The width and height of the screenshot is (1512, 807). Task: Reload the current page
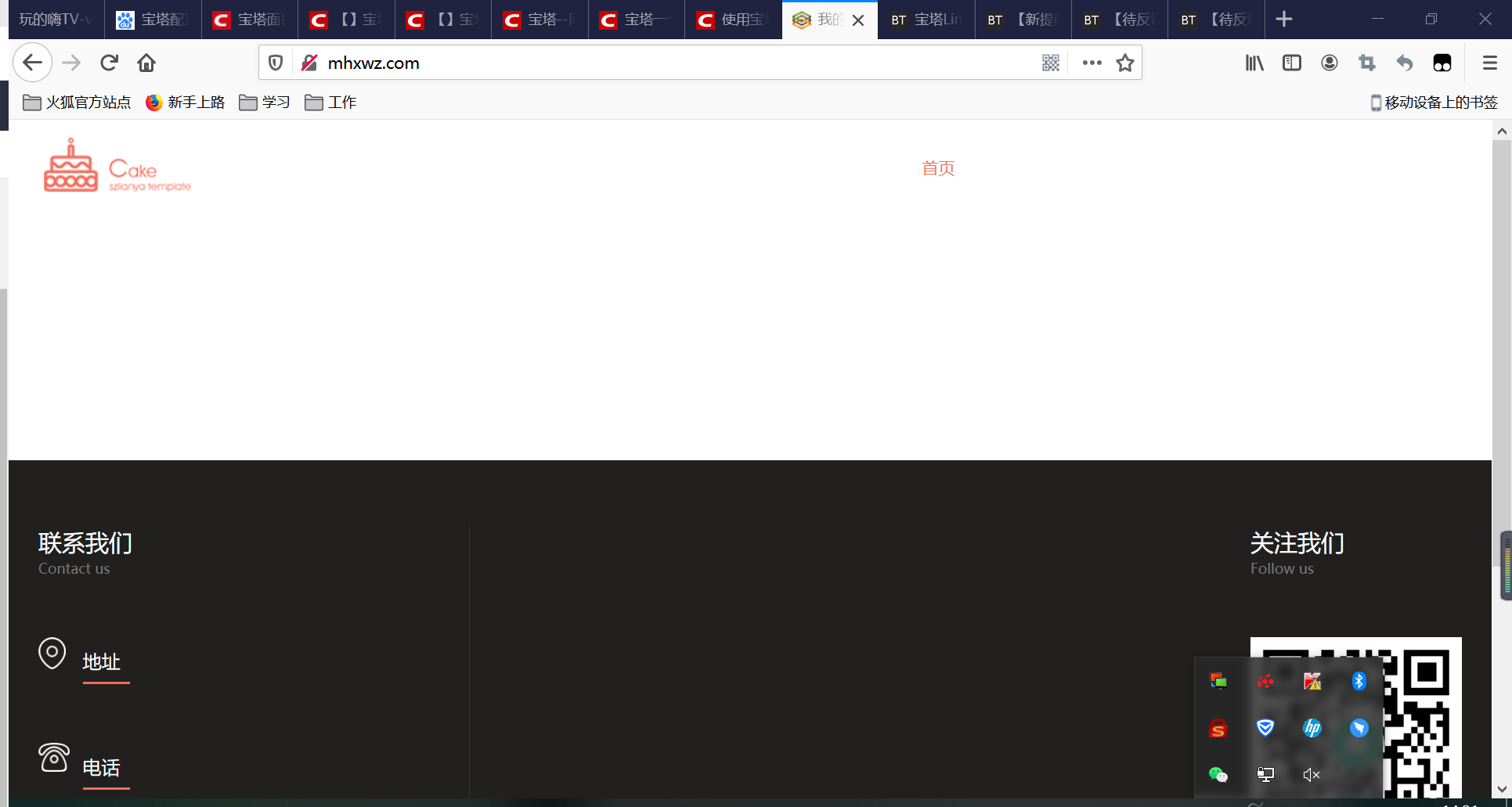(109, 63)
